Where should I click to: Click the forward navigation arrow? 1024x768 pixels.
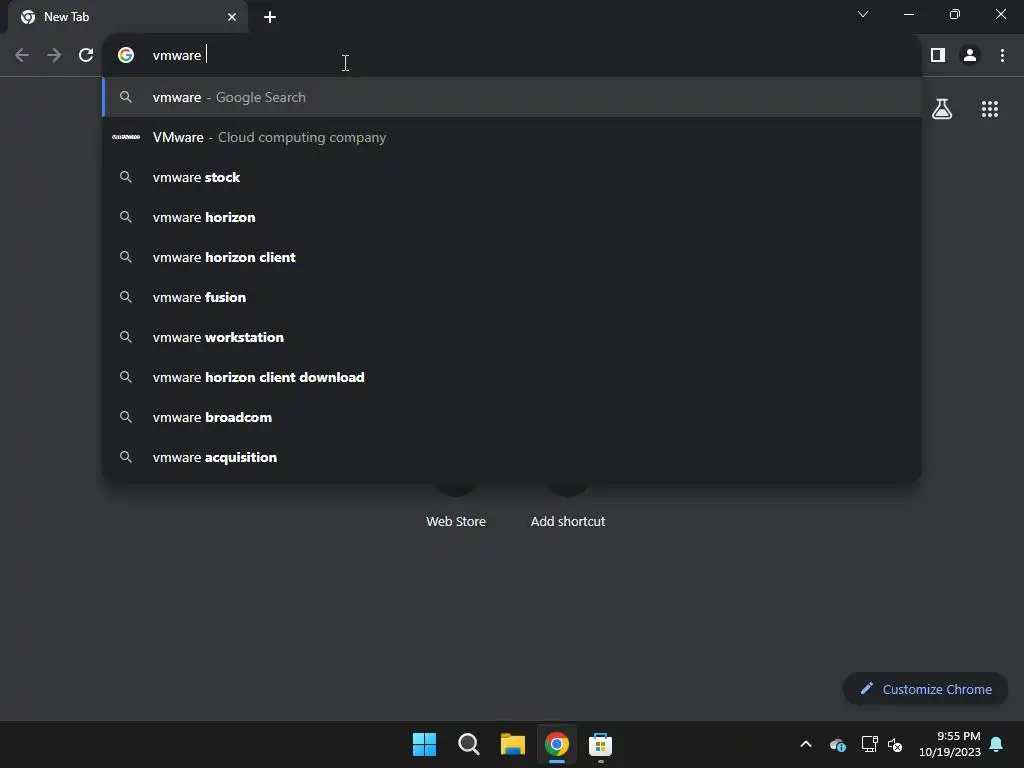pyautogui.click(x=54, y=55)
